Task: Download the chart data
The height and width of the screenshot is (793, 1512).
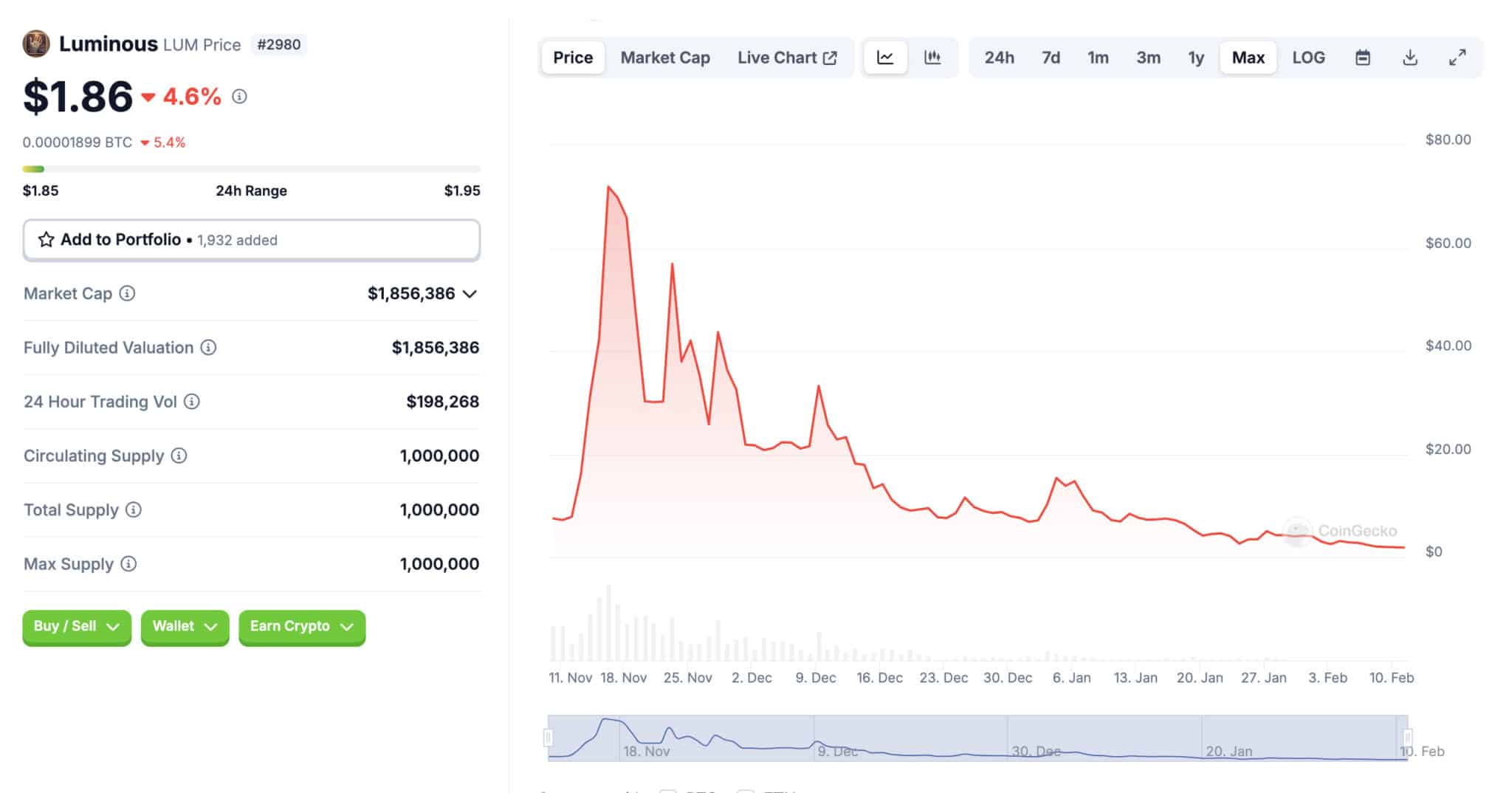Action: [x=1410, y=58]
